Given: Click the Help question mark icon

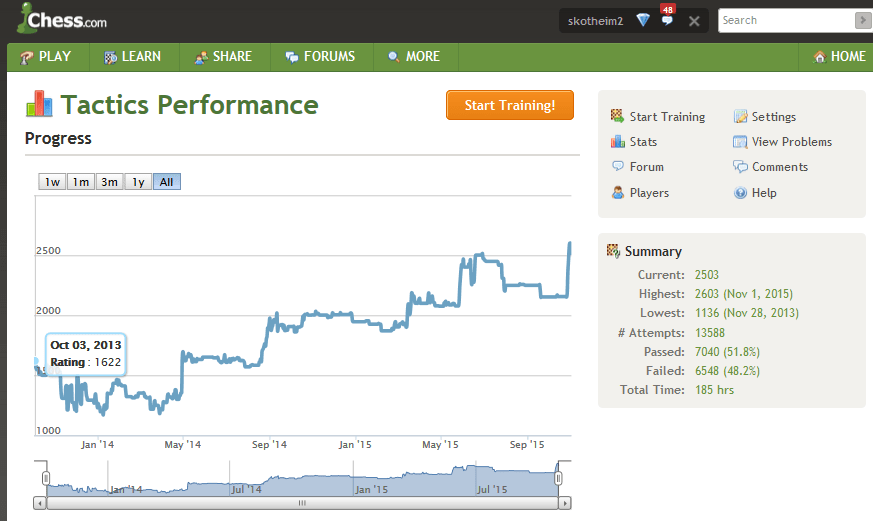Looking at the screenshot, I should point(740,193).
